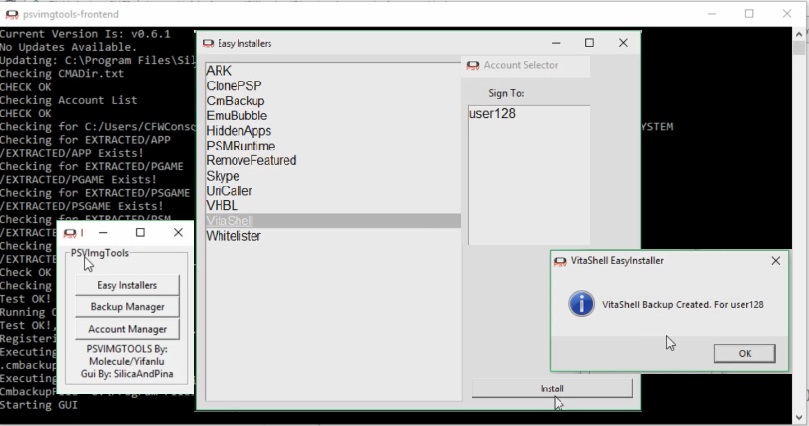Select ARK in the Easy Installers list
Image resolution: width=809 pixels, height=426 pixels.
pos(333,71)
